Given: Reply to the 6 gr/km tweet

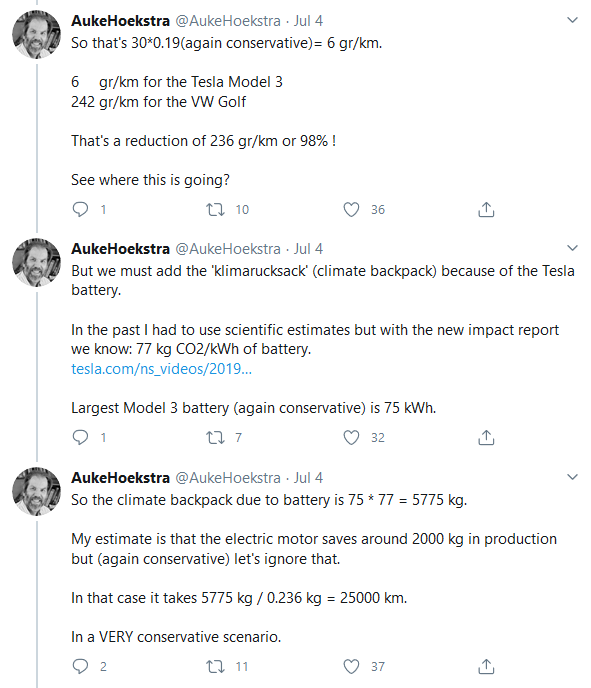Looking at the screenshot, I should [x=80, y=209].
